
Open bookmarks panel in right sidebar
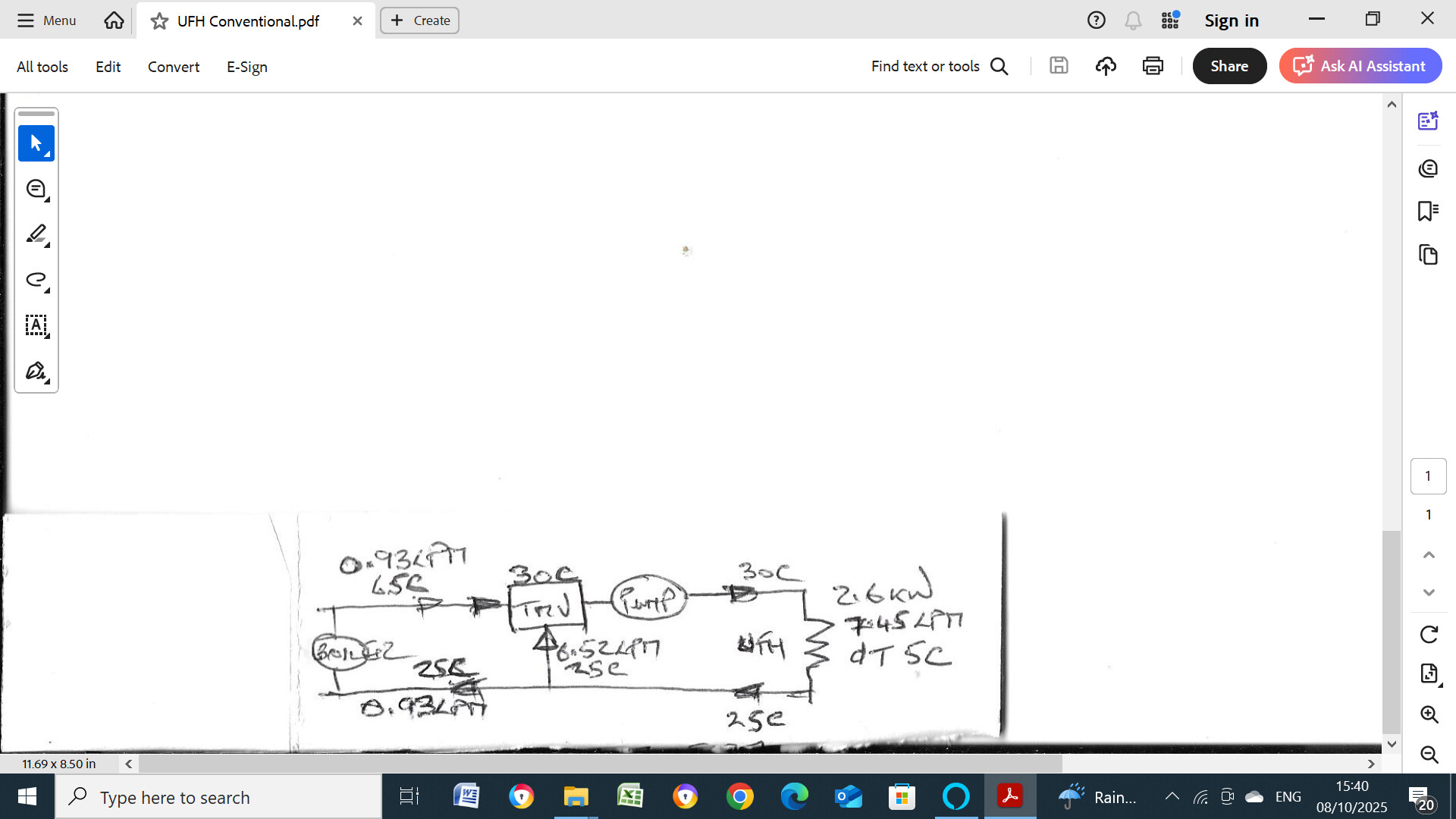1428,211
